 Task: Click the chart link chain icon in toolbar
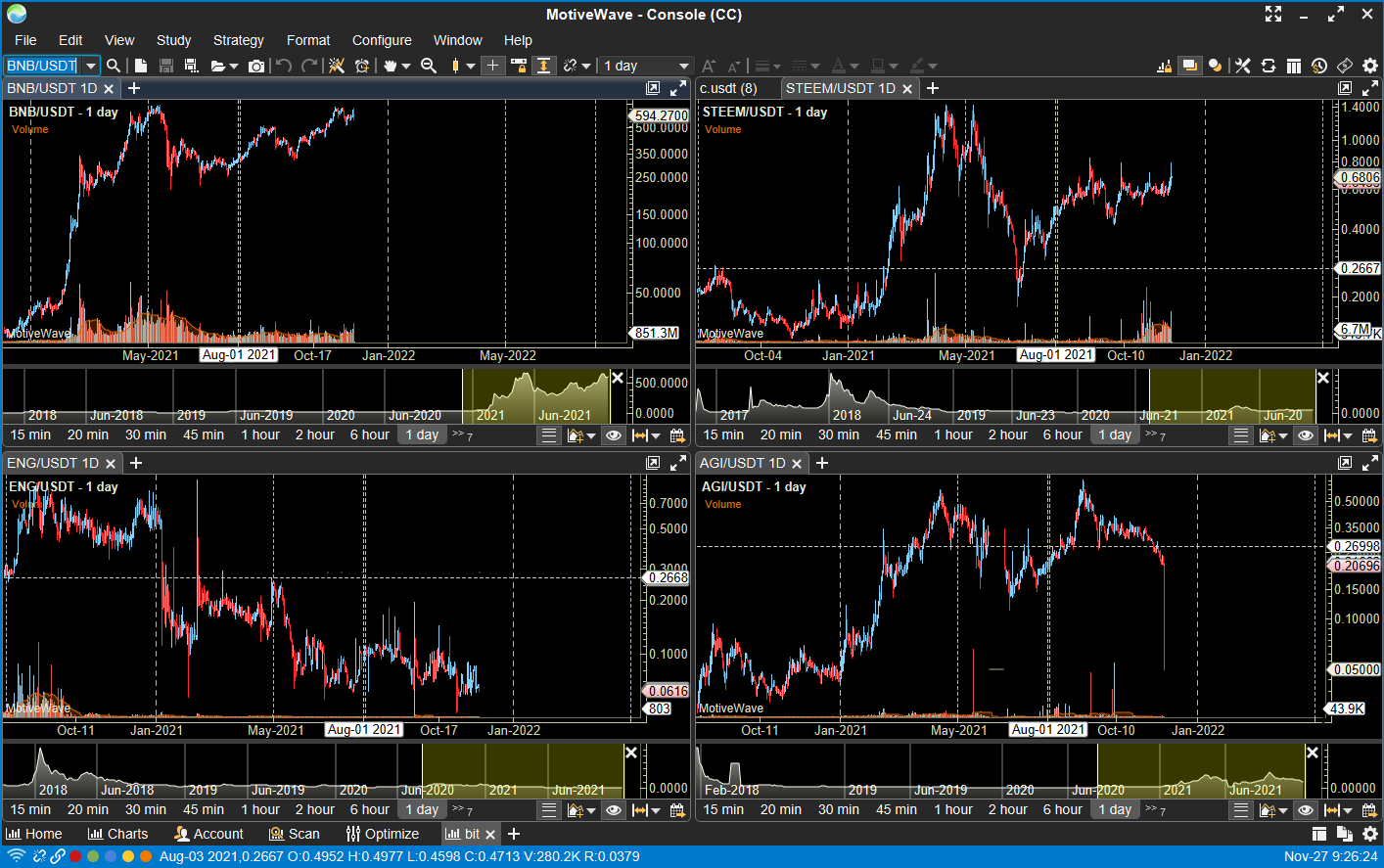point(571,66)
